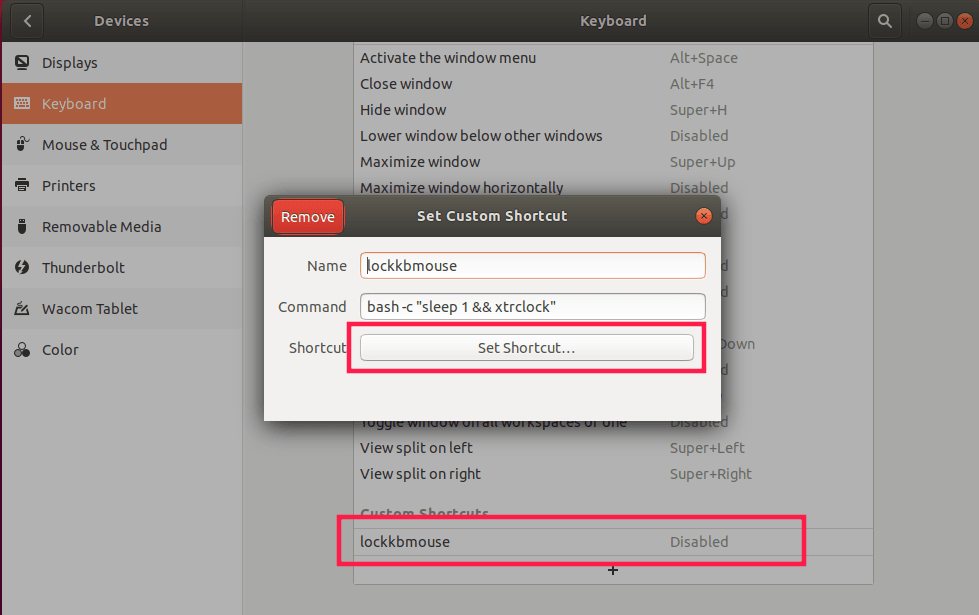Image resolution: width=979 pixels, height=615 pixels.
Task: Select the Color icon in sidebar
Action: (22, 350)
